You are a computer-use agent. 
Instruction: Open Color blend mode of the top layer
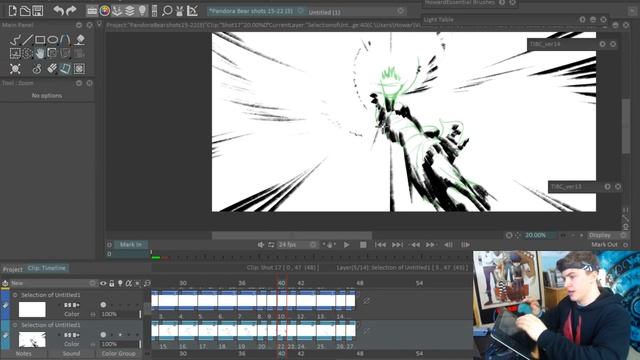pyautogui.click(x=72, y=314)
